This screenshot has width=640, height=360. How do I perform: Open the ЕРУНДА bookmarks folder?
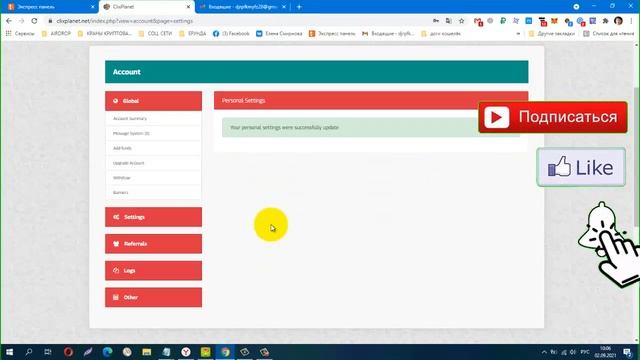[193, 33]
